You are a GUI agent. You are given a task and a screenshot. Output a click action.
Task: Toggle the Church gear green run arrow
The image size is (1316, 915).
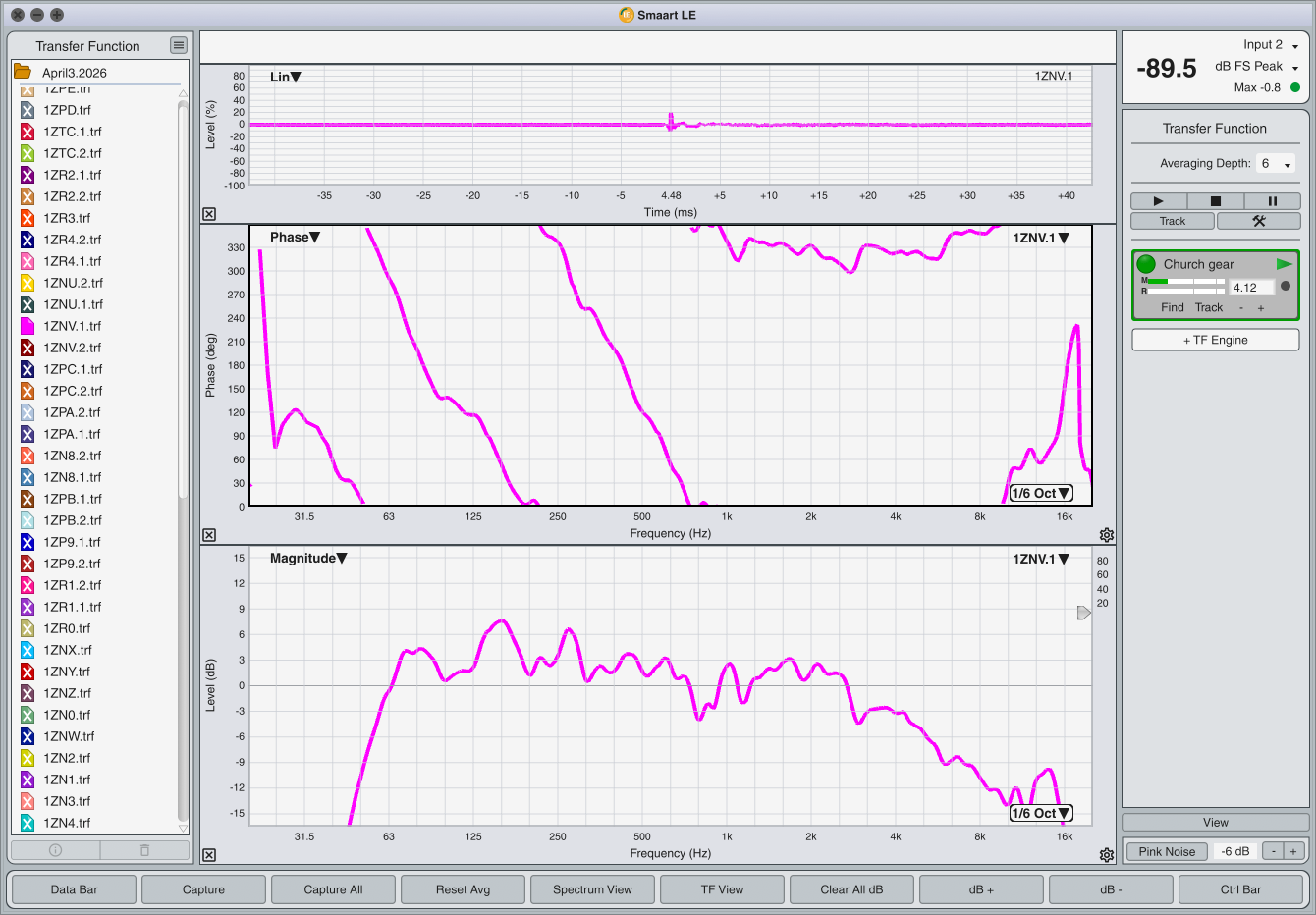(x=1284, y=264)
